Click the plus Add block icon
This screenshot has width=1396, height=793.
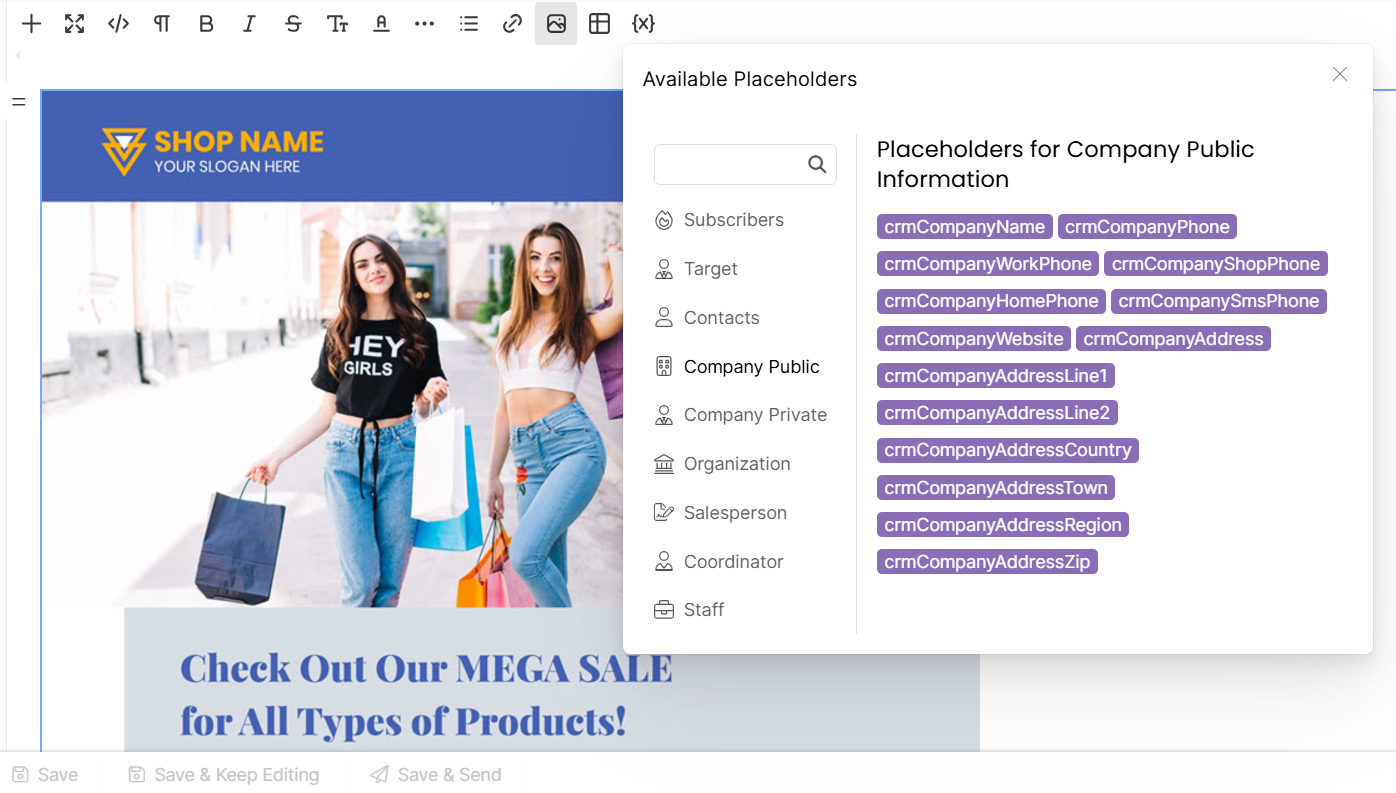32,24
